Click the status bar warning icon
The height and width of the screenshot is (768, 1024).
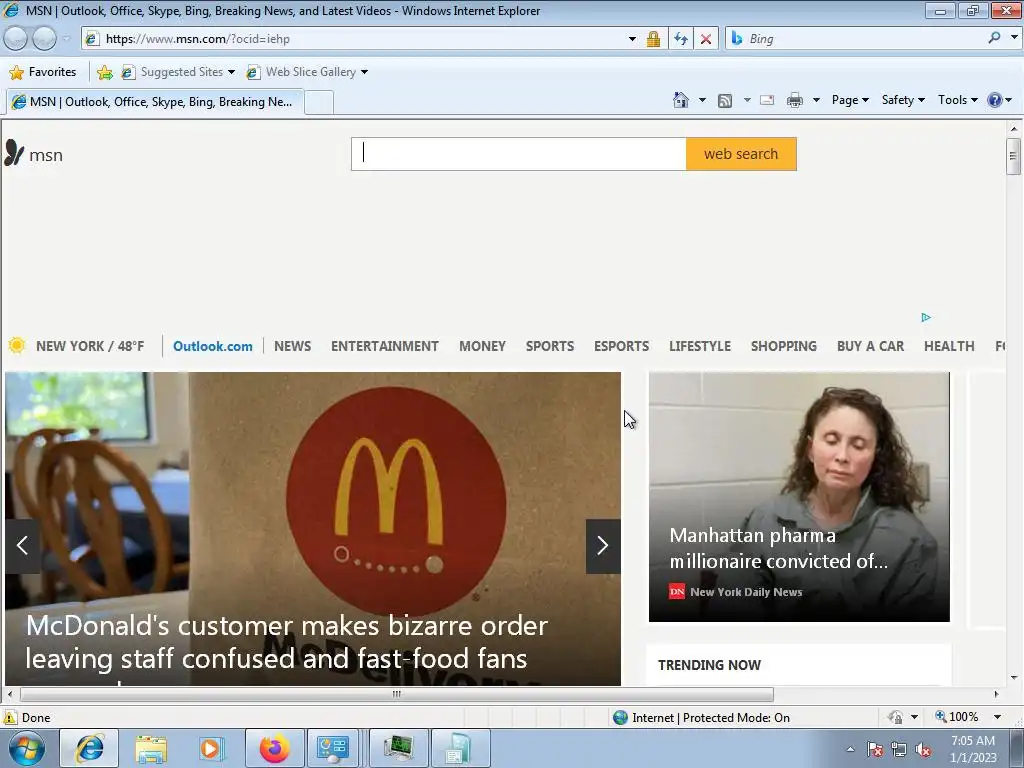tap(9, 718)
